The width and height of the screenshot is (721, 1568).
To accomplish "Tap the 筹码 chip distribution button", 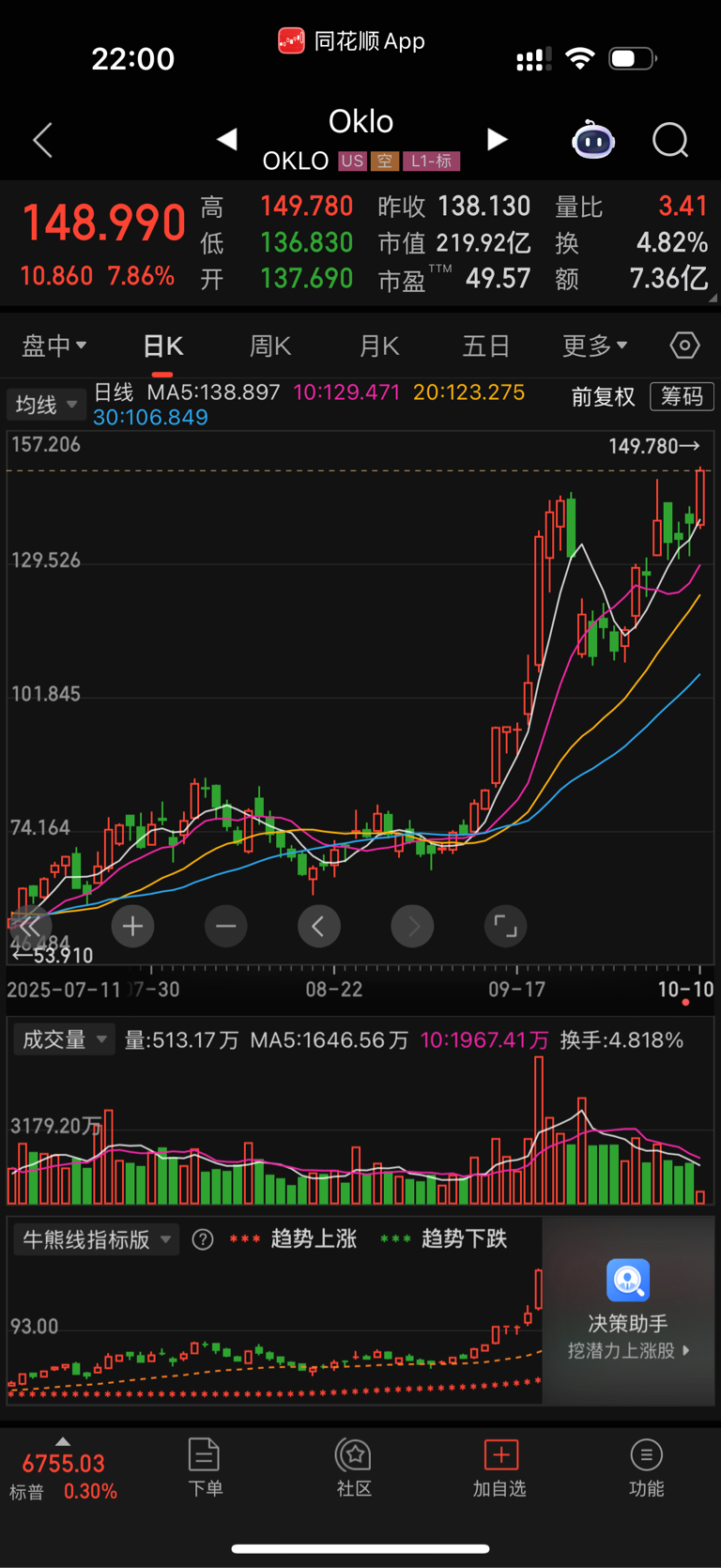I will click(x=683, y=396).
